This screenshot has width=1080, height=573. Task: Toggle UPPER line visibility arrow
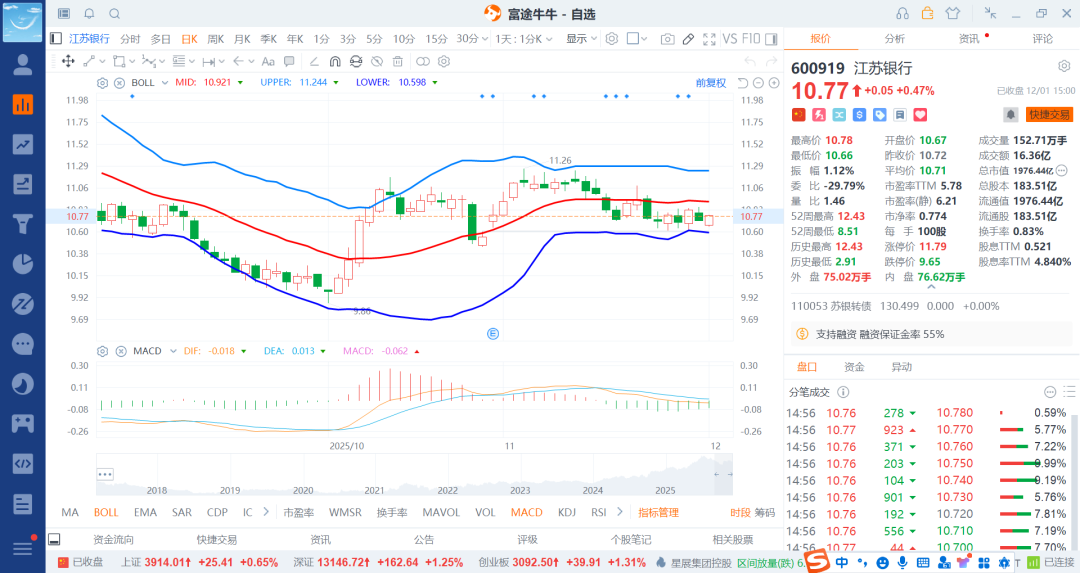tap(336, 83)
